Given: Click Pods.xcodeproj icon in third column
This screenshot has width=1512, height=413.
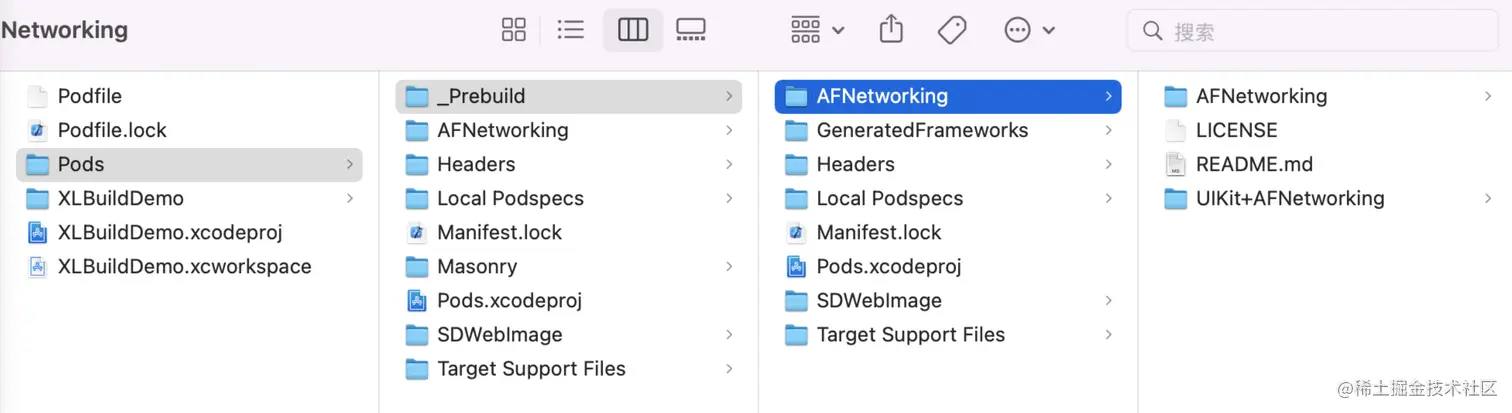Looking at the screenshot, I should (796, 266).
